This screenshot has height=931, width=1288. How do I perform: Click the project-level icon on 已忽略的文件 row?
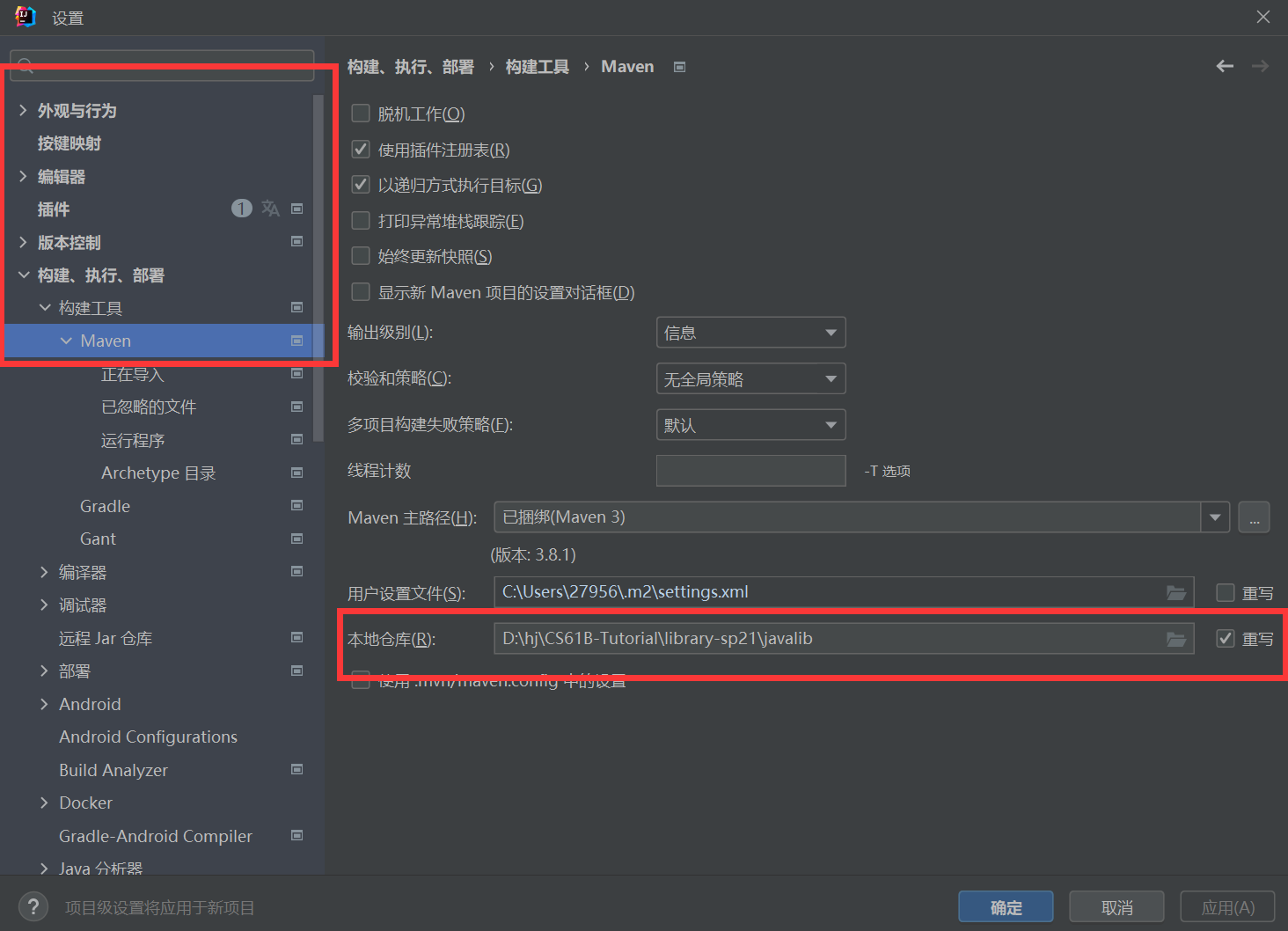pyautogui.click(x=297, y=407)
